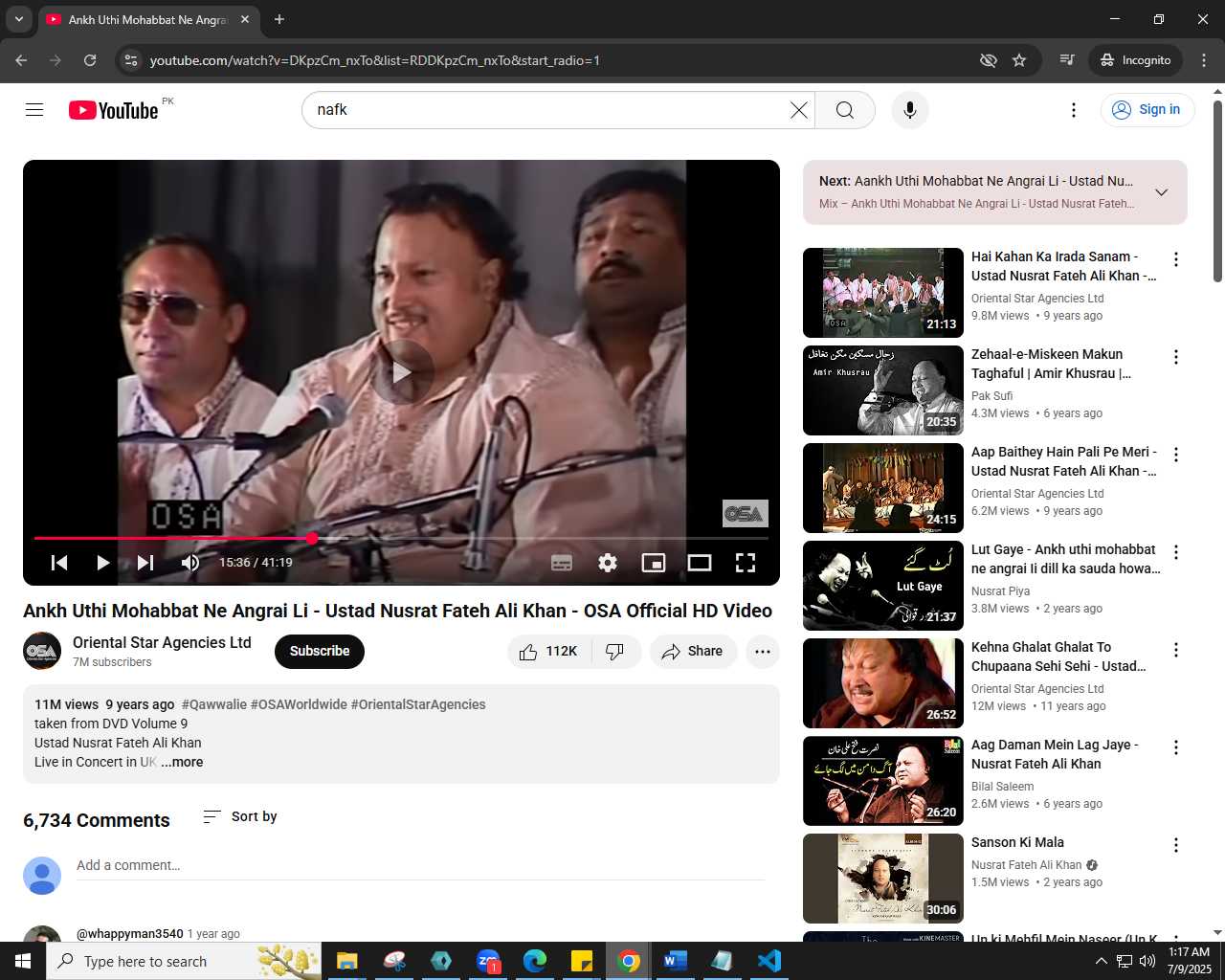
Task: Reload the page
Action: pyautogui.click(x=90, y=60)
